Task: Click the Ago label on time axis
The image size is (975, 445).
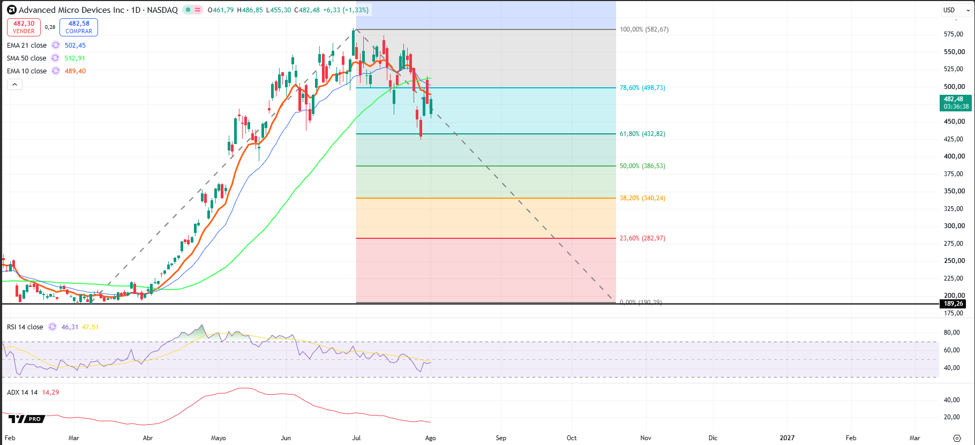Action: point(430,438)
